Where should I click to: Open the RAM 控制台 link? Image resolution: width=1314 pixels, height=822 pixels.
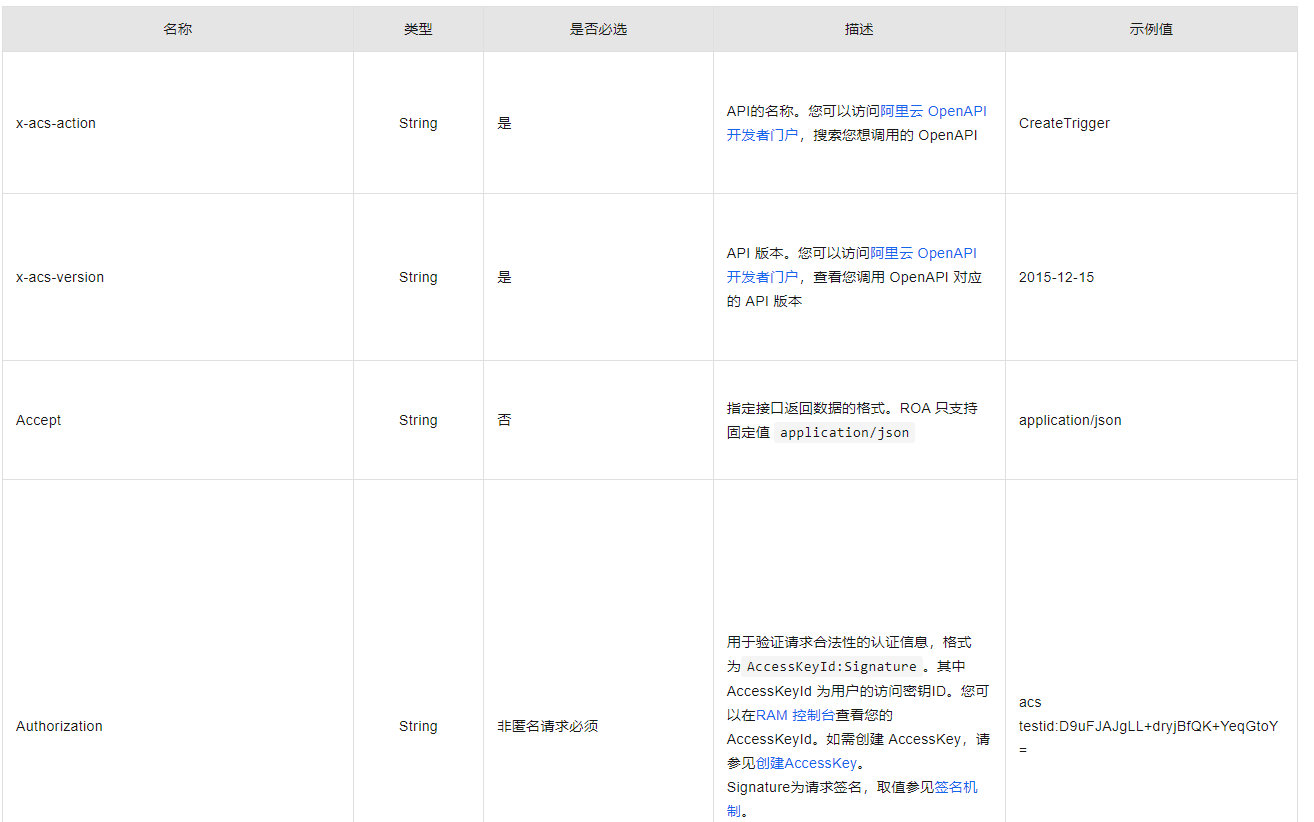point(796,715)
